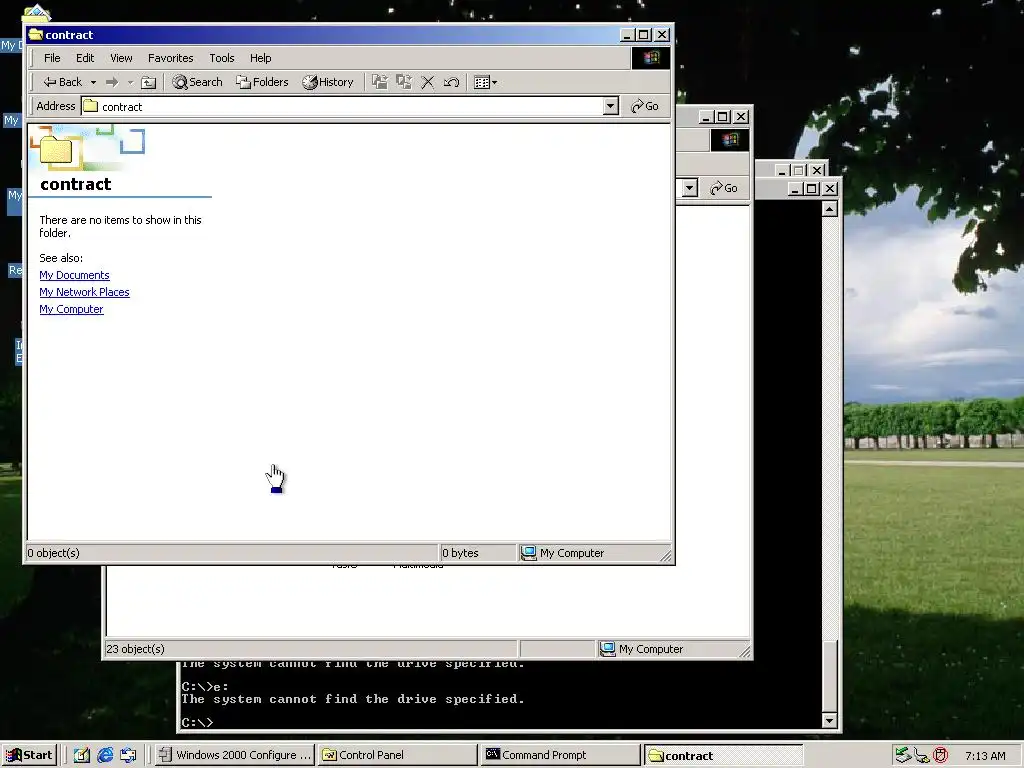Open the Edit menu
The height and width of the screenshot is (768, 1024).
tap(85, 58)
